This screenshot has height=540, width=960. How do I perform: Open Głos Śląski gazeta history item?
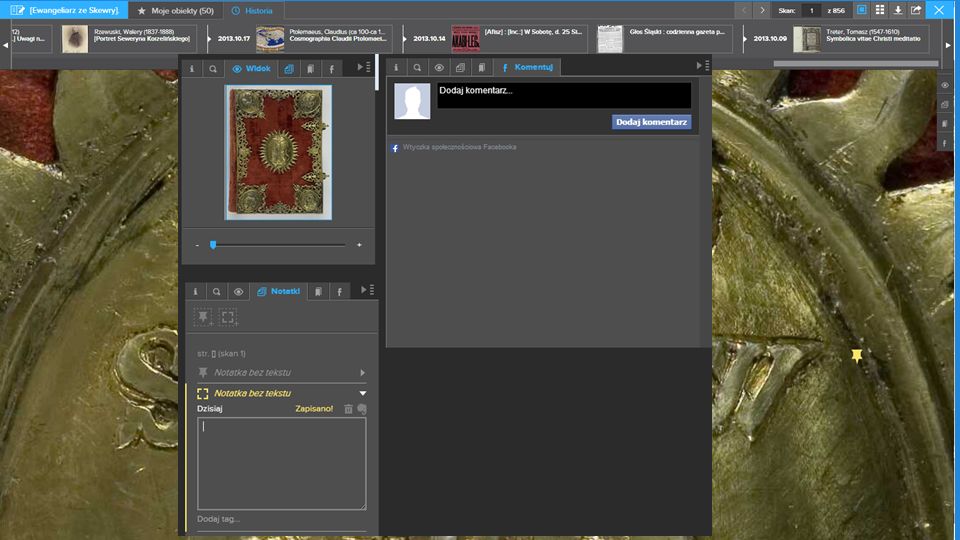point(664,39)
